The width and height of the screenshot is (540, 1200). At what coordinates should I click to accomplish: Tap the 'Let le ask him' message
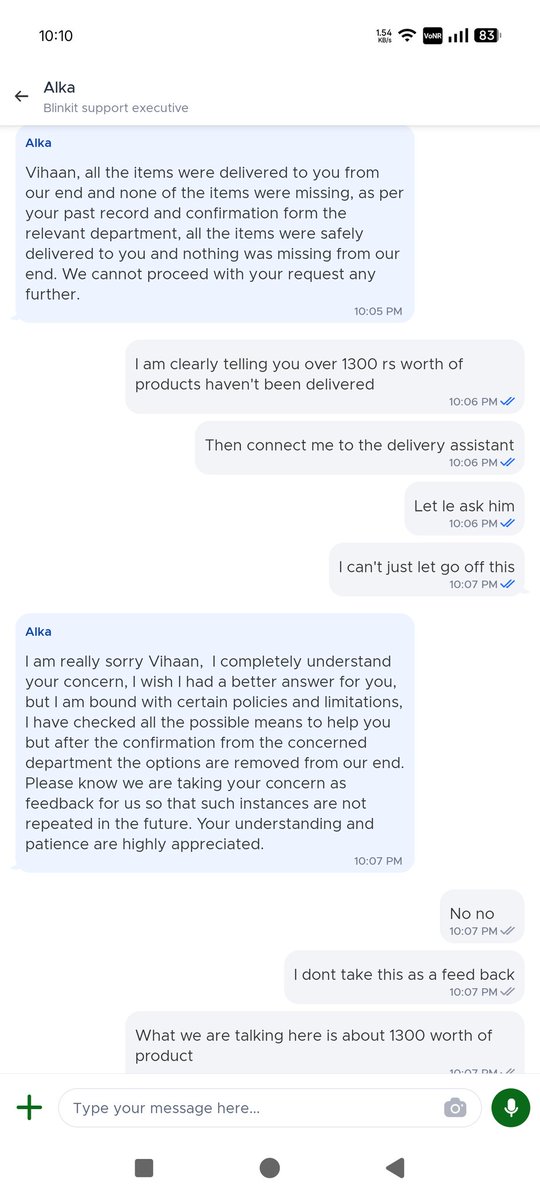point(464,508)
